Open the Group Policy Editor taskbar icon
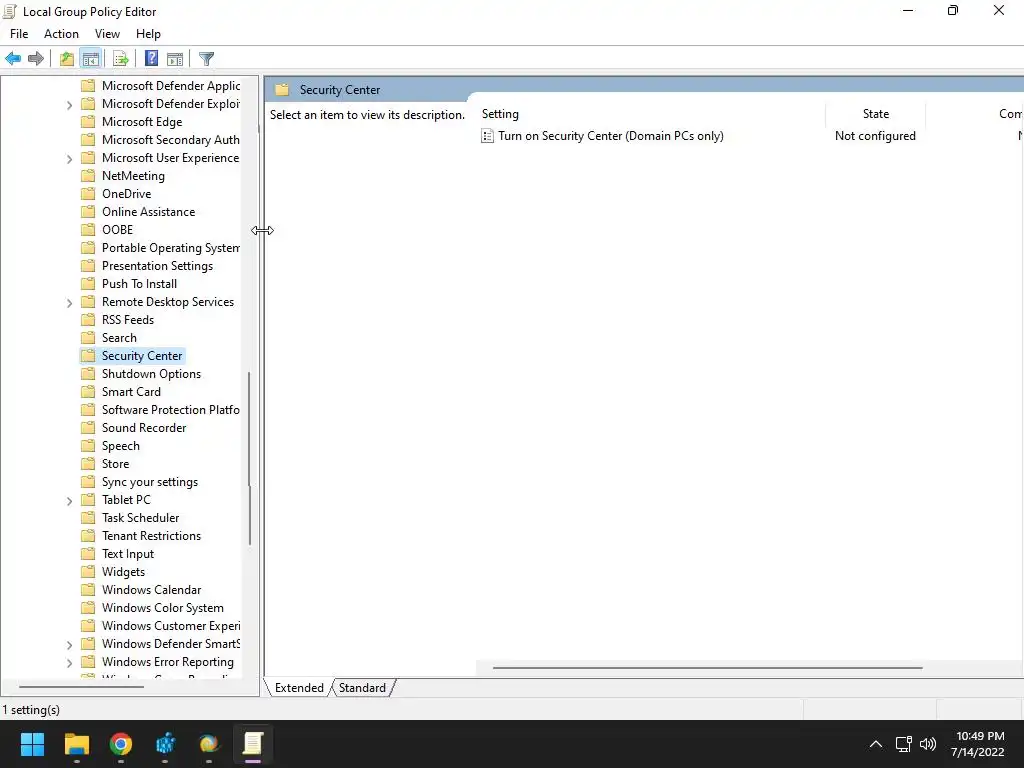This screenshot has width=1024, height=768. click(253, 744)
